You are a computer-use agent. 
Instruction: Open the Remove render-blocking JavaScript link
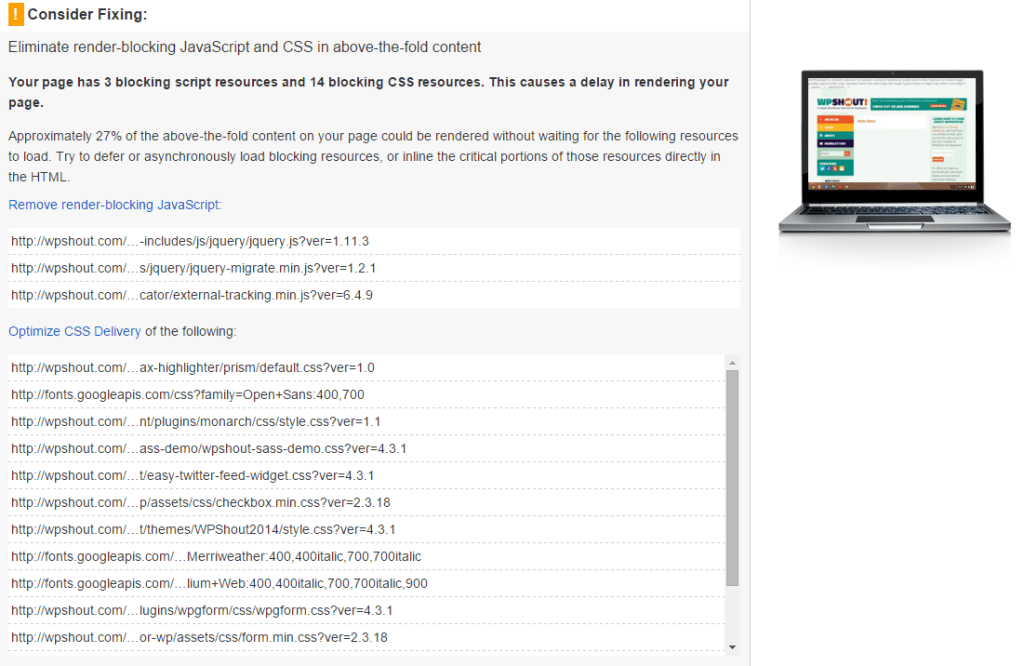point(115,205)
